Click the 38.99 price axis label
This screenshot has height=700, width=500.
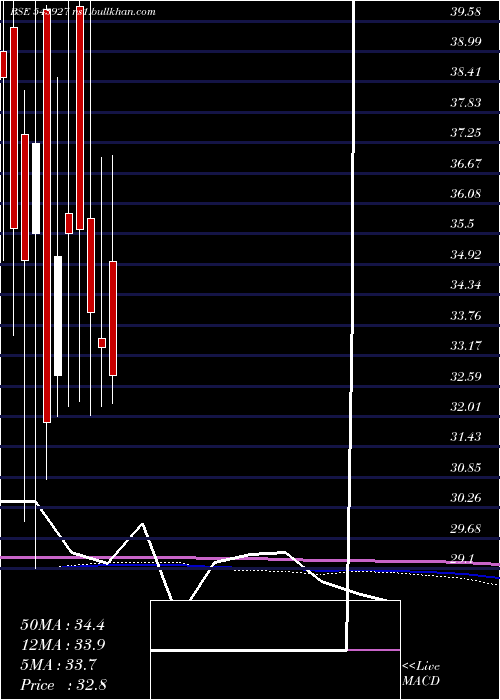pyautogui.click(x=466, y=42)
